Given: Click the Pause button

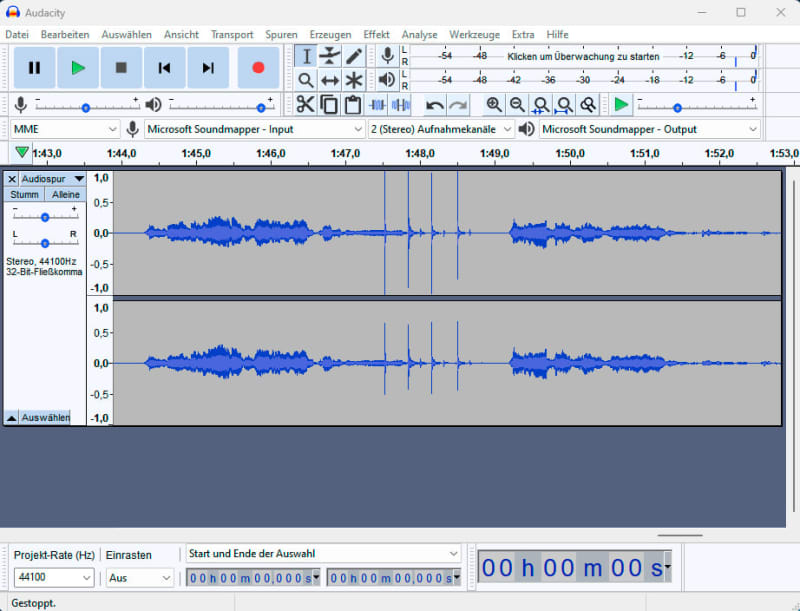Looking at the screenshot, I should tap(34, 68).
